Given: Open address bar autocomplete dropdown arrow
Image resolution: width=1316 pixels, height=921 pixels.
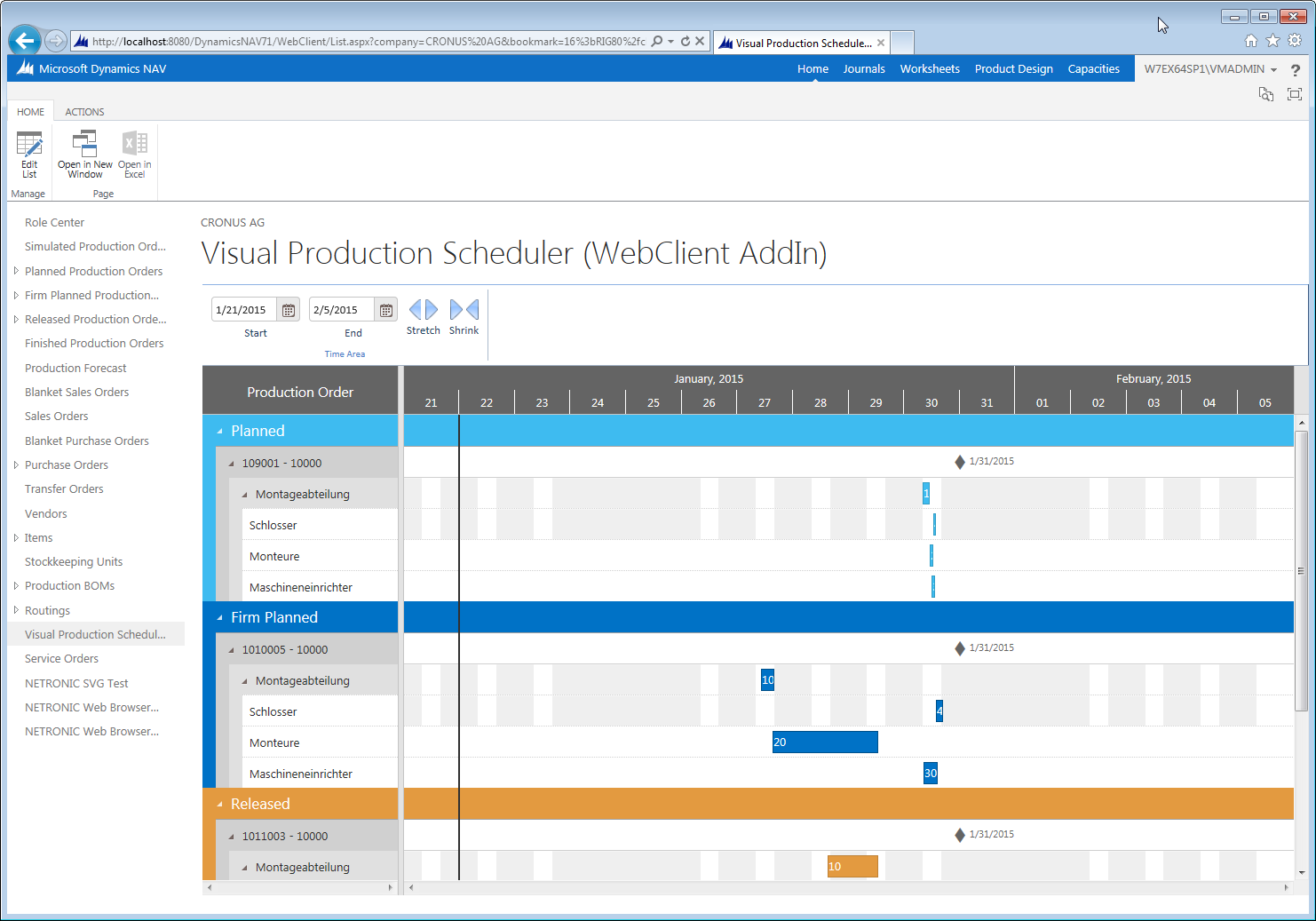Looking at the screenshot, I should pos(670,41).
